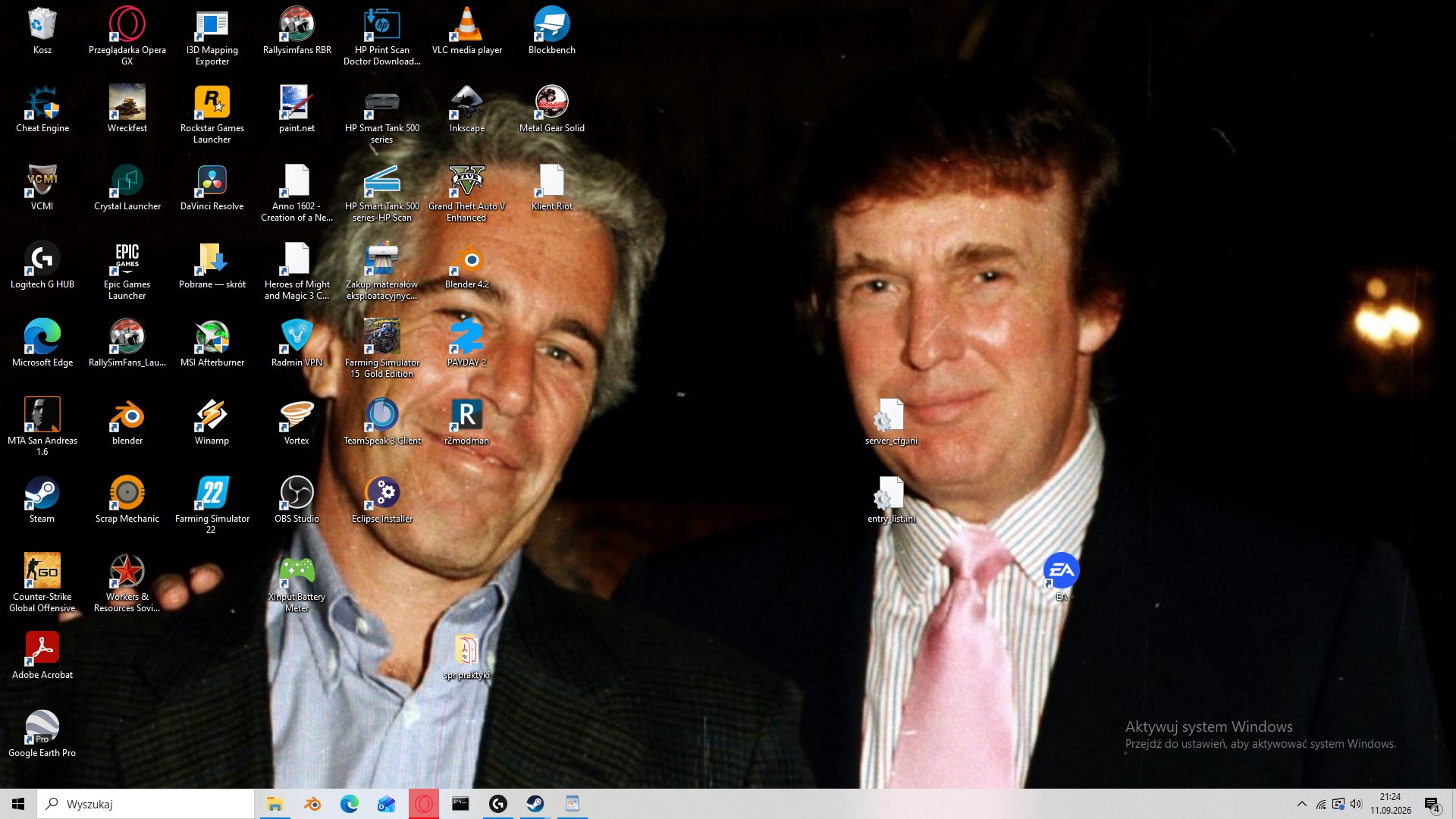Show hidden system tray icons

click(1302, 804)
